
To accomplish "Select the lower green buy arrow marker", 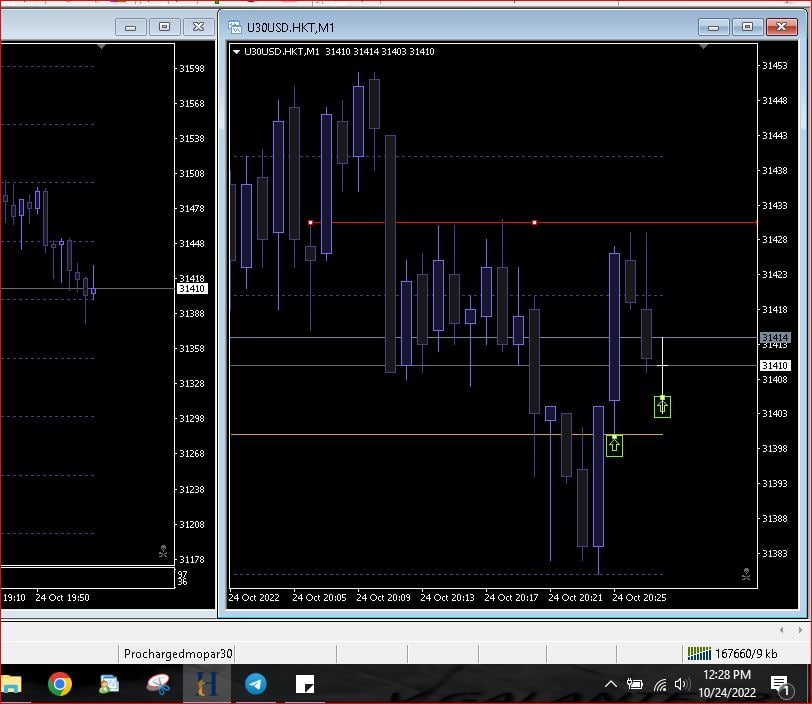I will tap(614, 444).
